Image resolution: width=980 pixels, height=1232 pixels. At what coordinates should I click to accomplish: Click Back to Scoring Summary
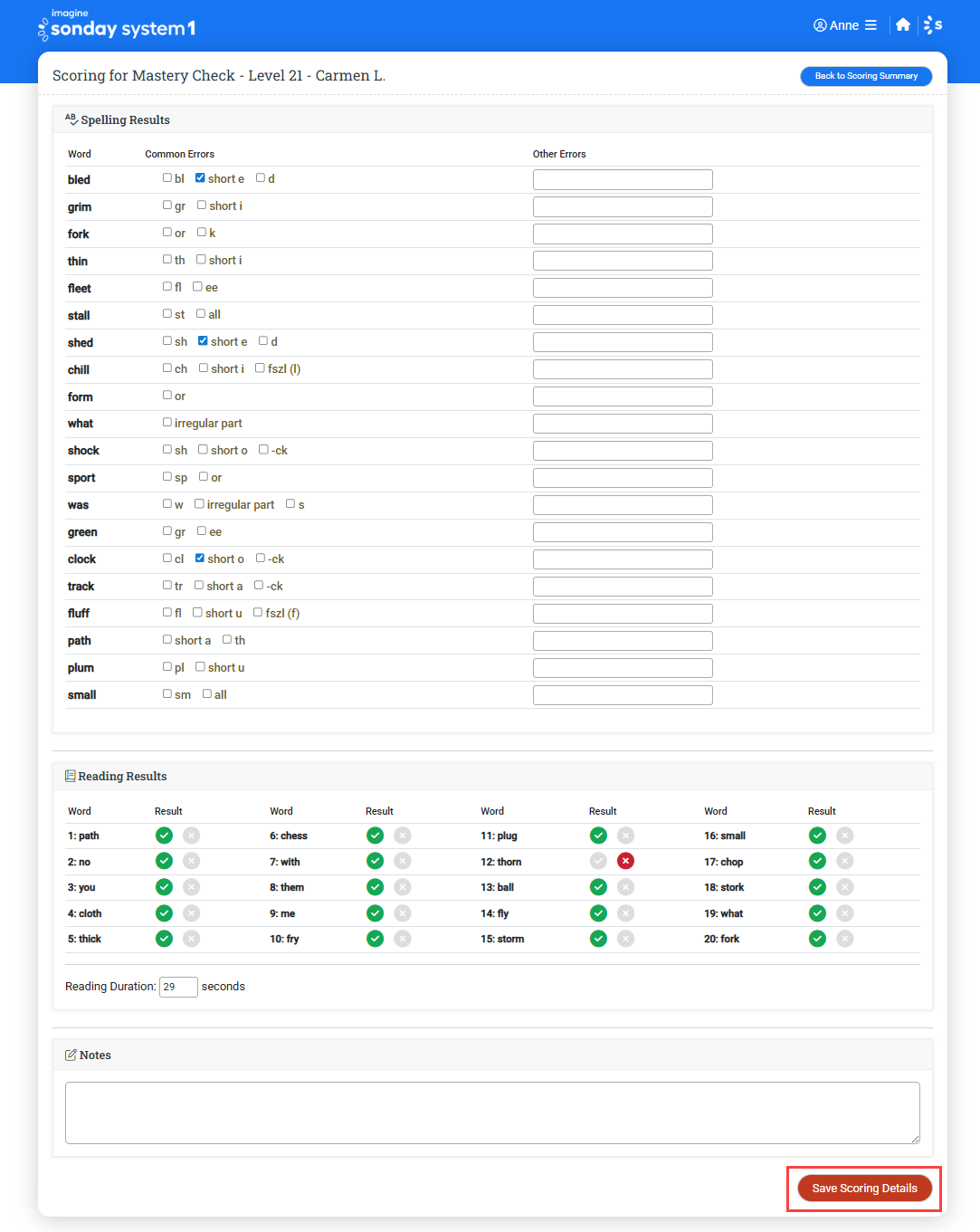tap(865, 76)
